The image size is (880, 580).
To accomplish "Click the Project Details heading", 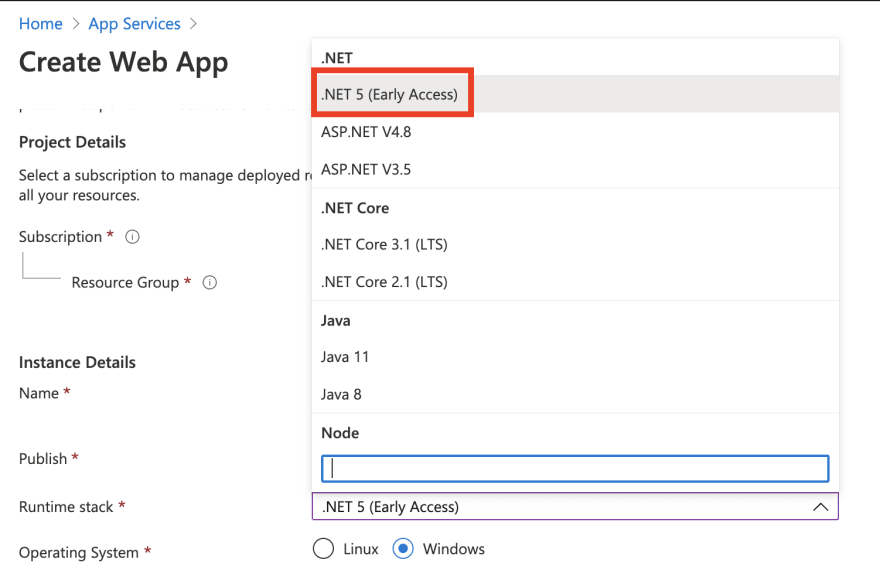I will click(x=72, y=142).
